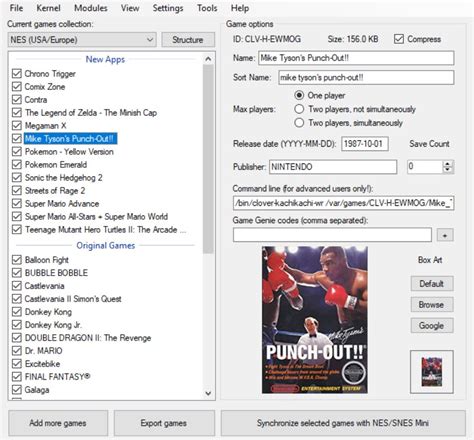The image size is (474, 440).
Task: Toggle the Donkey Kong checkbox
Action: pyautogui.click(x=17, y=312)
